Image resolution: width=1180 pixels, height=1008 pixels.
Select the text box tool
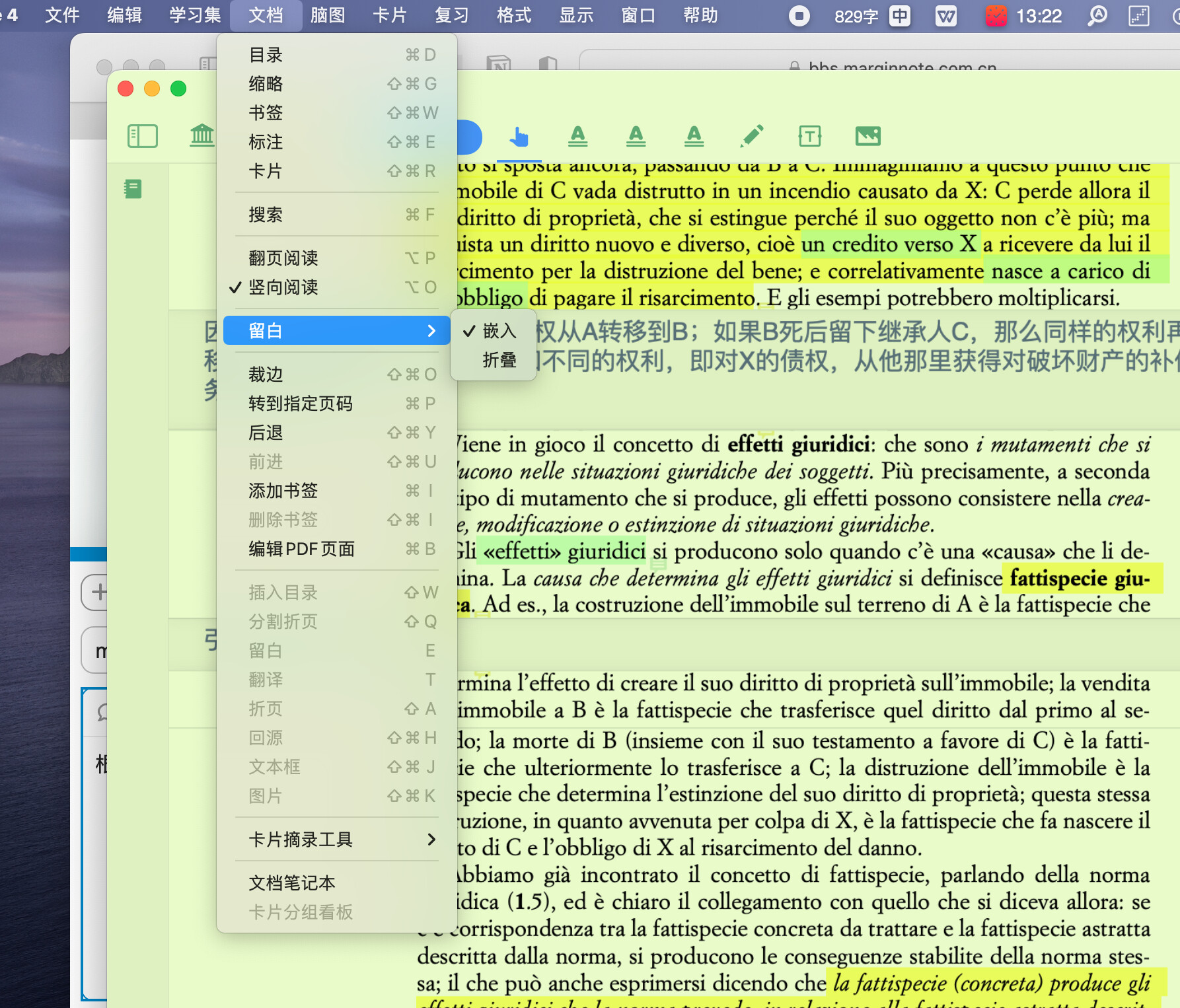coord(809,136)
